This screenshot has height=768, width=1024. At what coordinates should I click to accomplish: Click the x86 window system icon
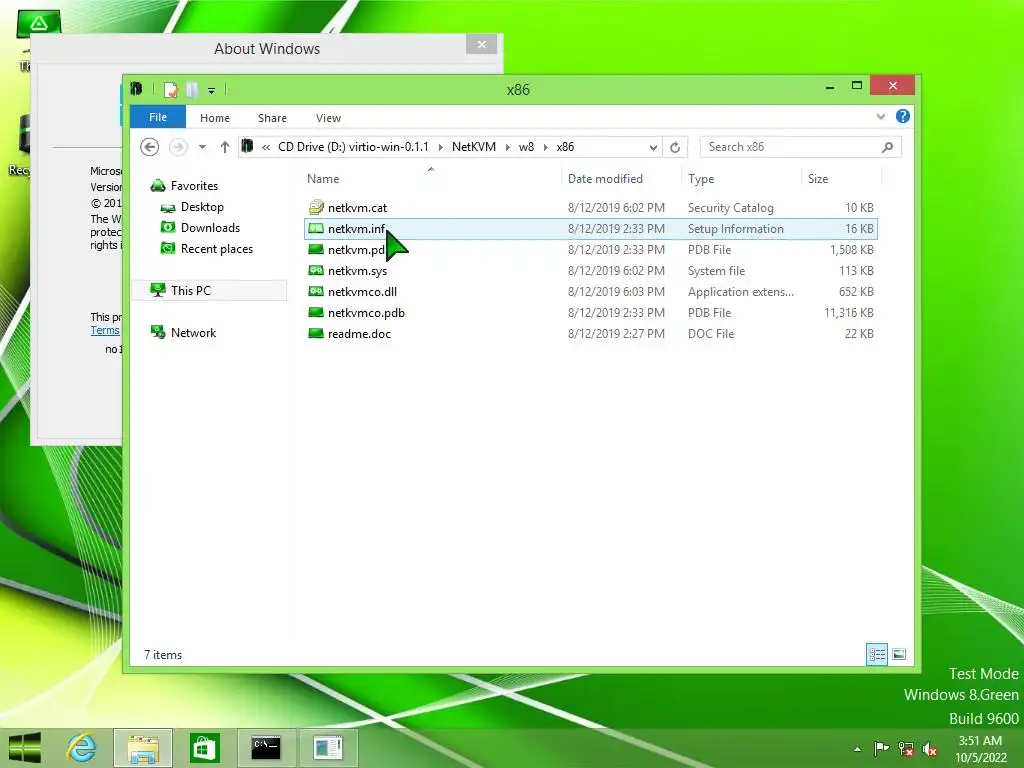[x=136, y=89]
